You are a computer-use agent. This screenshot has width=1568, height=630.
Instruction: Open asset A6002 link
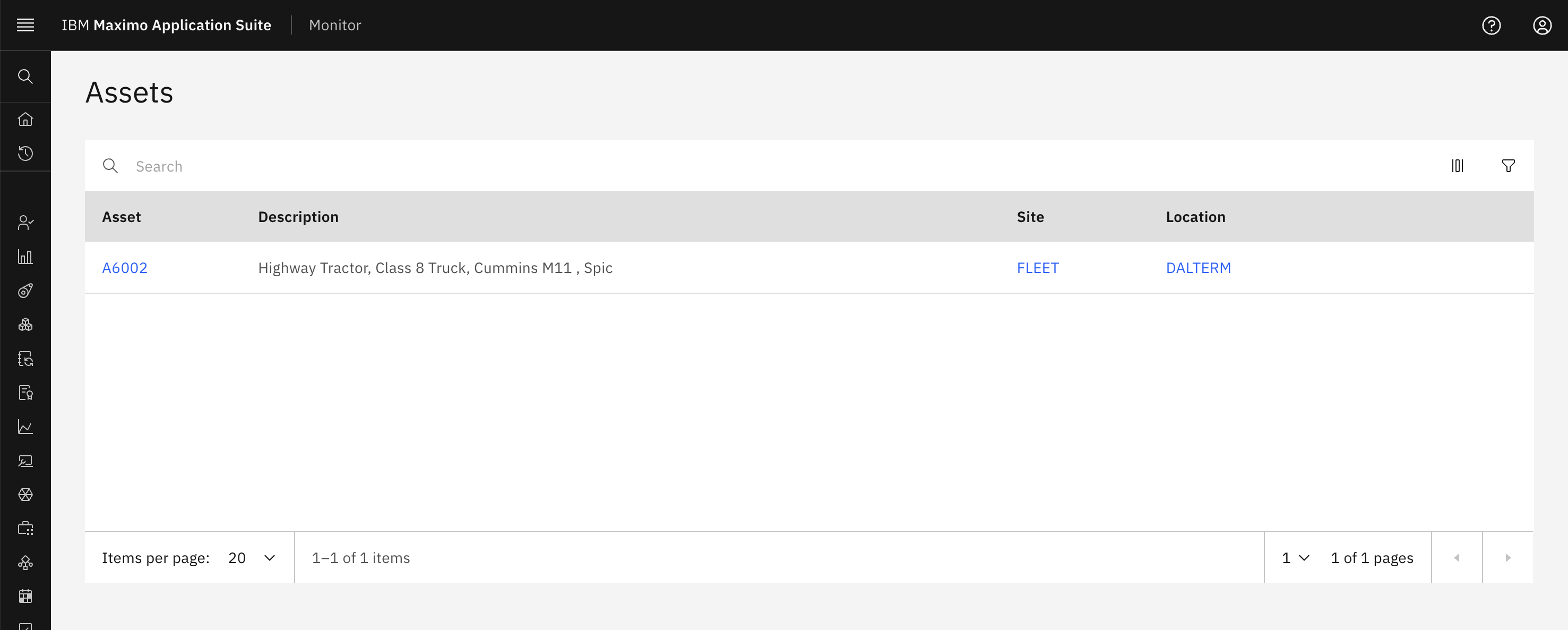124,268
